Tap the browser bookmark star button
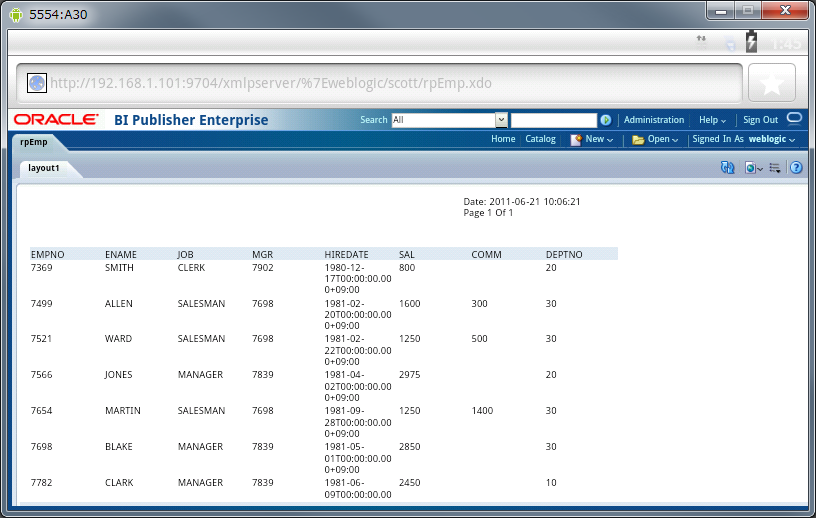The height and width of the screenshot is (518, 816). [771, 83]
